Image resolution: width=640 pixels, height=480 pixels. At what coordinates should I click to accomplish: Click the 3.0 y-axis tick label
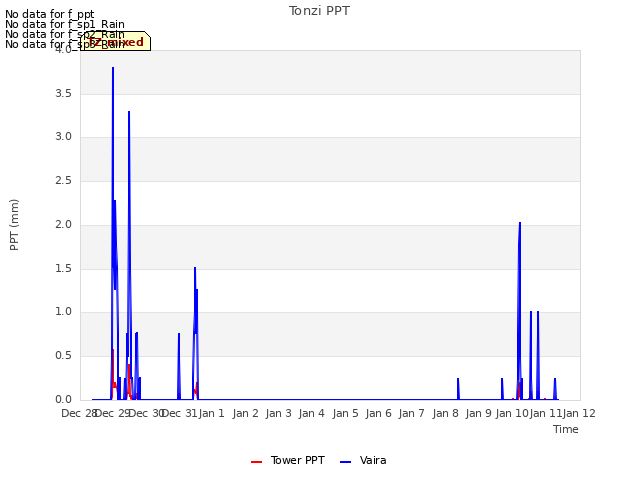[x=63, y=137]
